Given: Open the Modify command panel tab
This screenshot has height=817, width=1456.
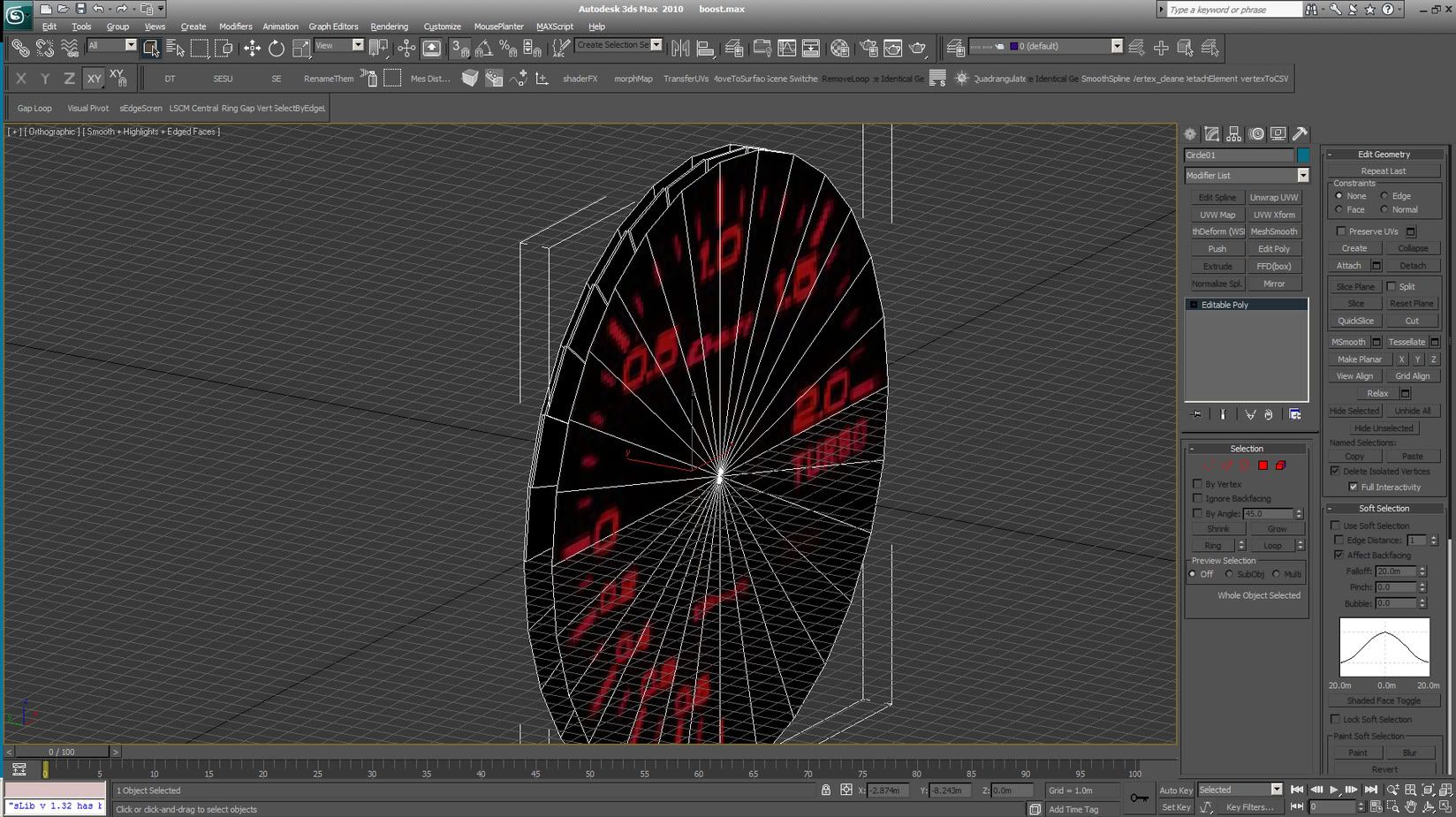Looking at the screenshot, I should coord(1212,134).
